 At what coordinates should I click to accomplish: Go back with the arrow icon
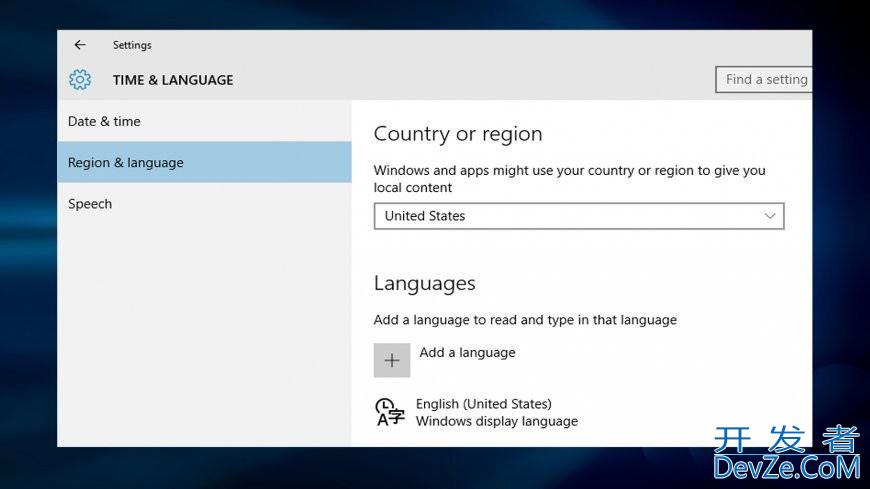pos(80,45)
